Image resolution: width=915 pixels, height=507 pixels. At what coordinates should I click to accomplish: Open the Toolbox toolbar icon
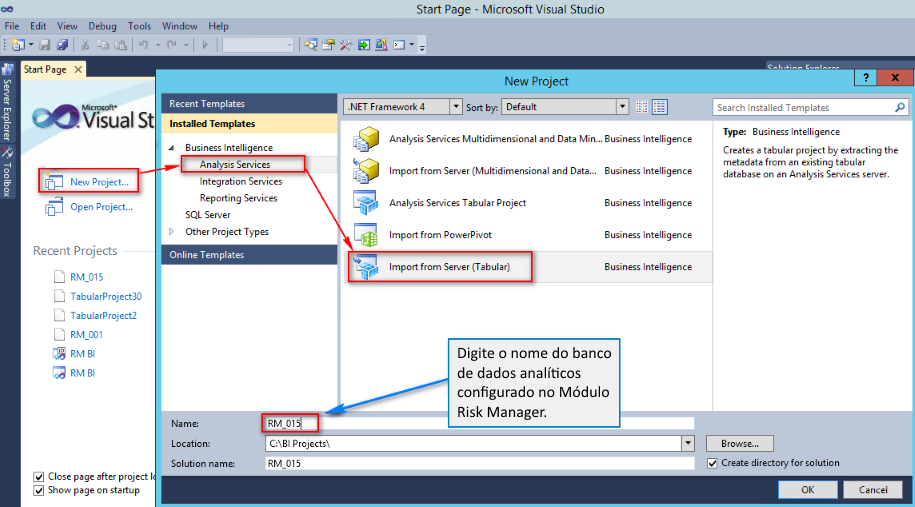(345, 45)
